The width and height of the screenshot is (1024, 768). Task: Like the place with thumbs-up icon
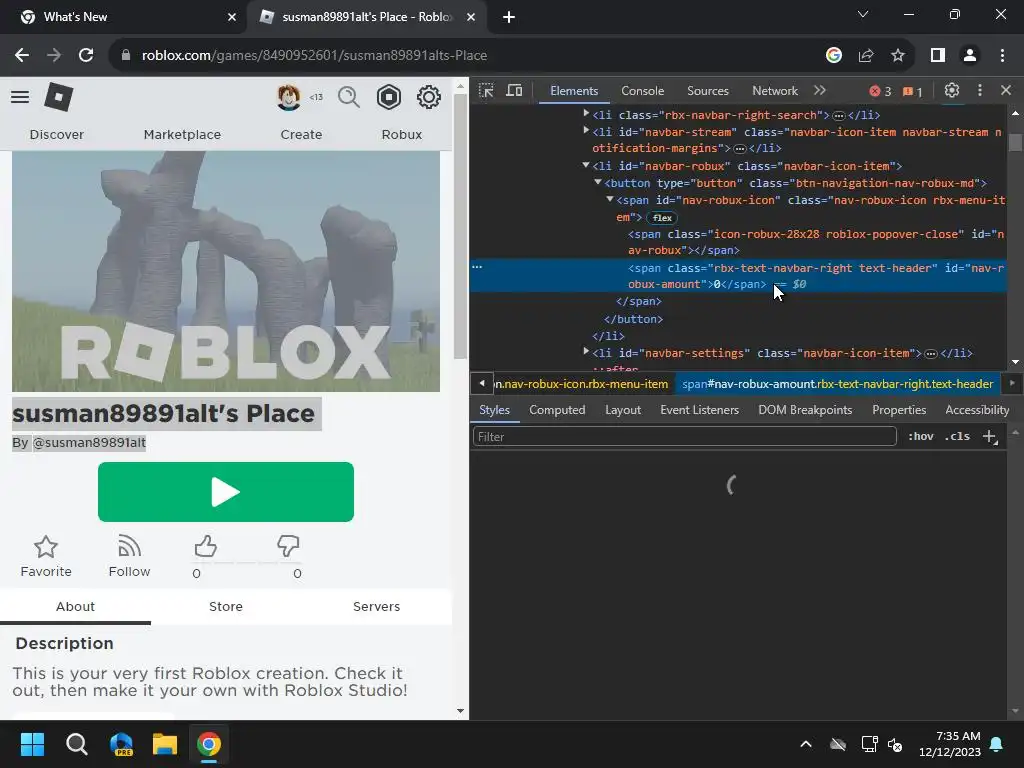point(205,547)
